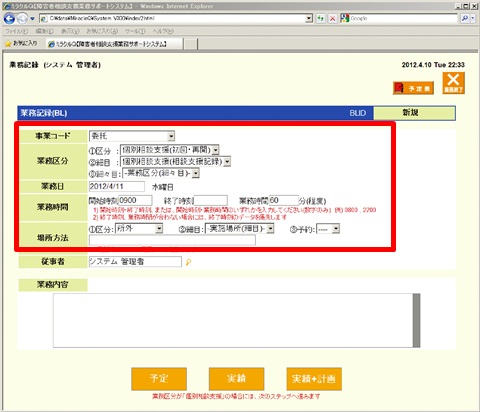Click the 開始時刻 field showing 0900
This screenshot has width=480, height=412.
(x=135, y=200)
